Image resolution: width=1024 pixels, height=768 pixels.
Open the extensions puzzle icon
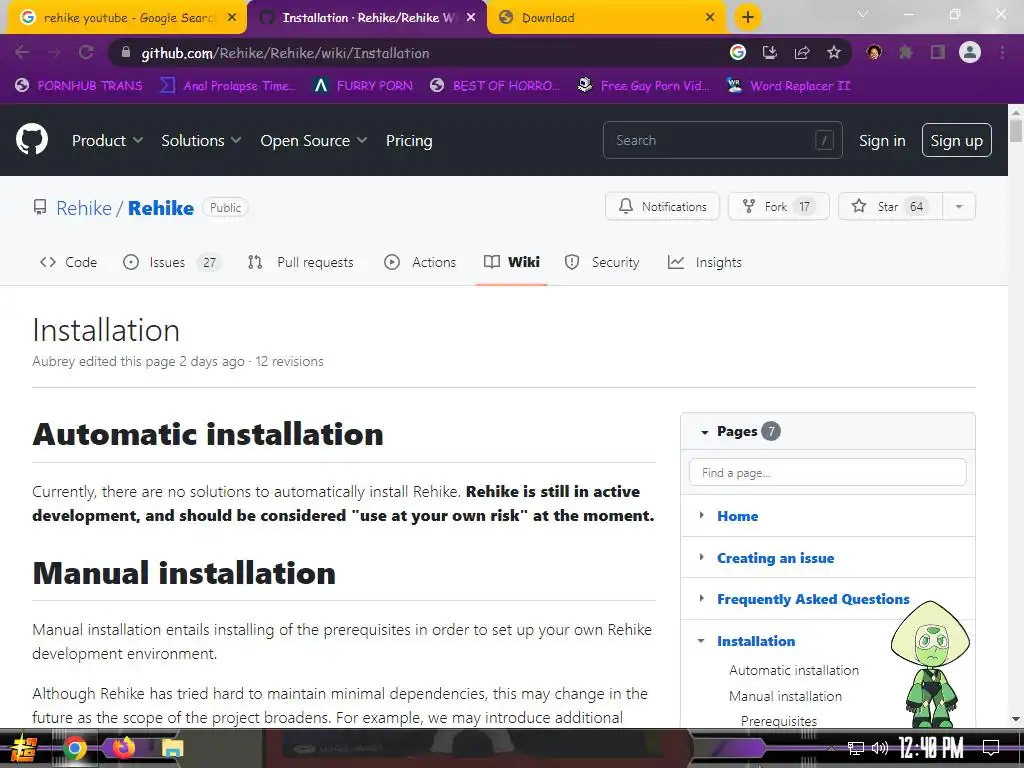tap(906, 53)
